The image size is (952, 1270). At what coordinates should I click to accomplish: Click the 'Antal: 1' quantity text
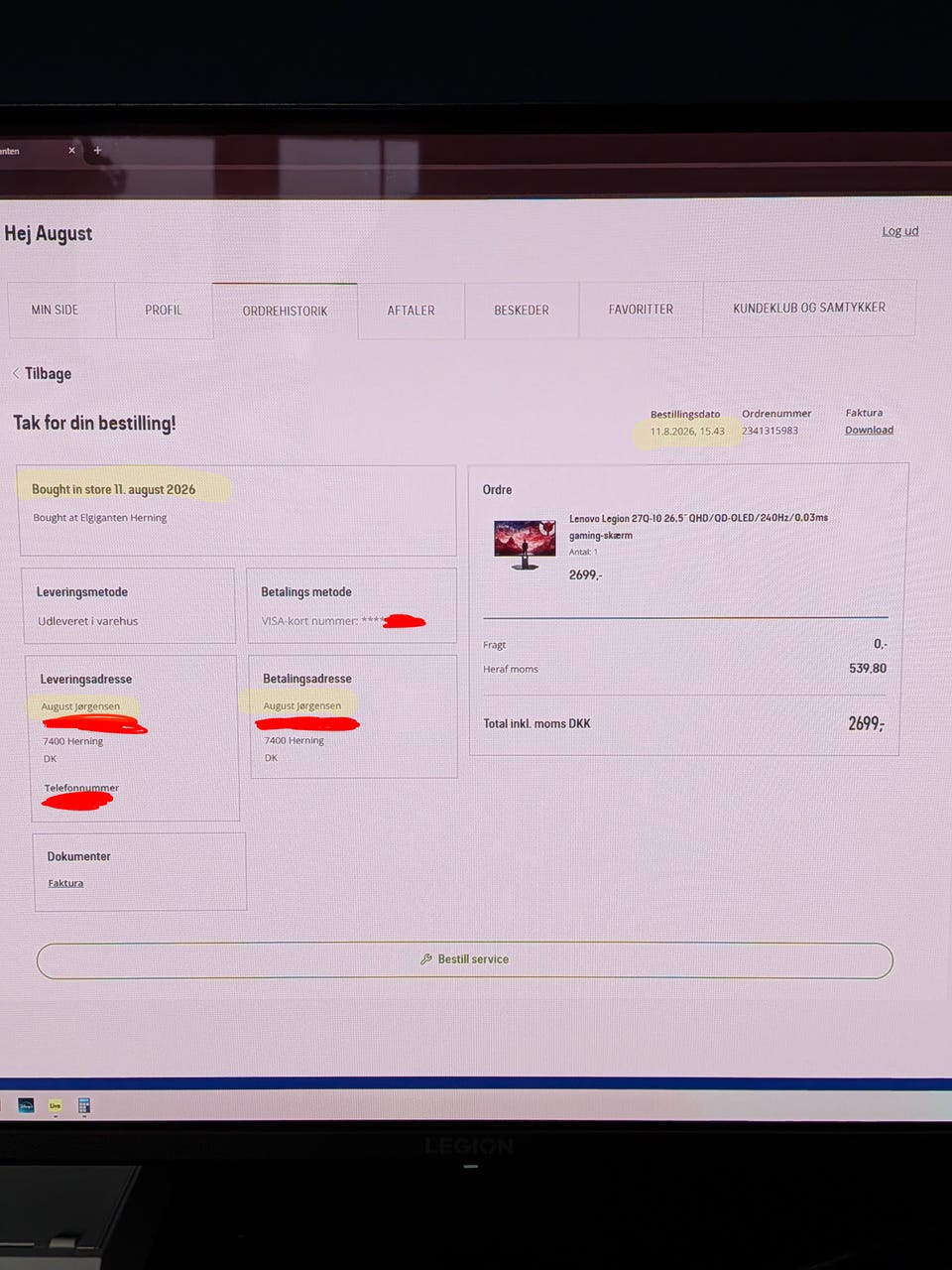pyautogui.click(x=583, y=552)
